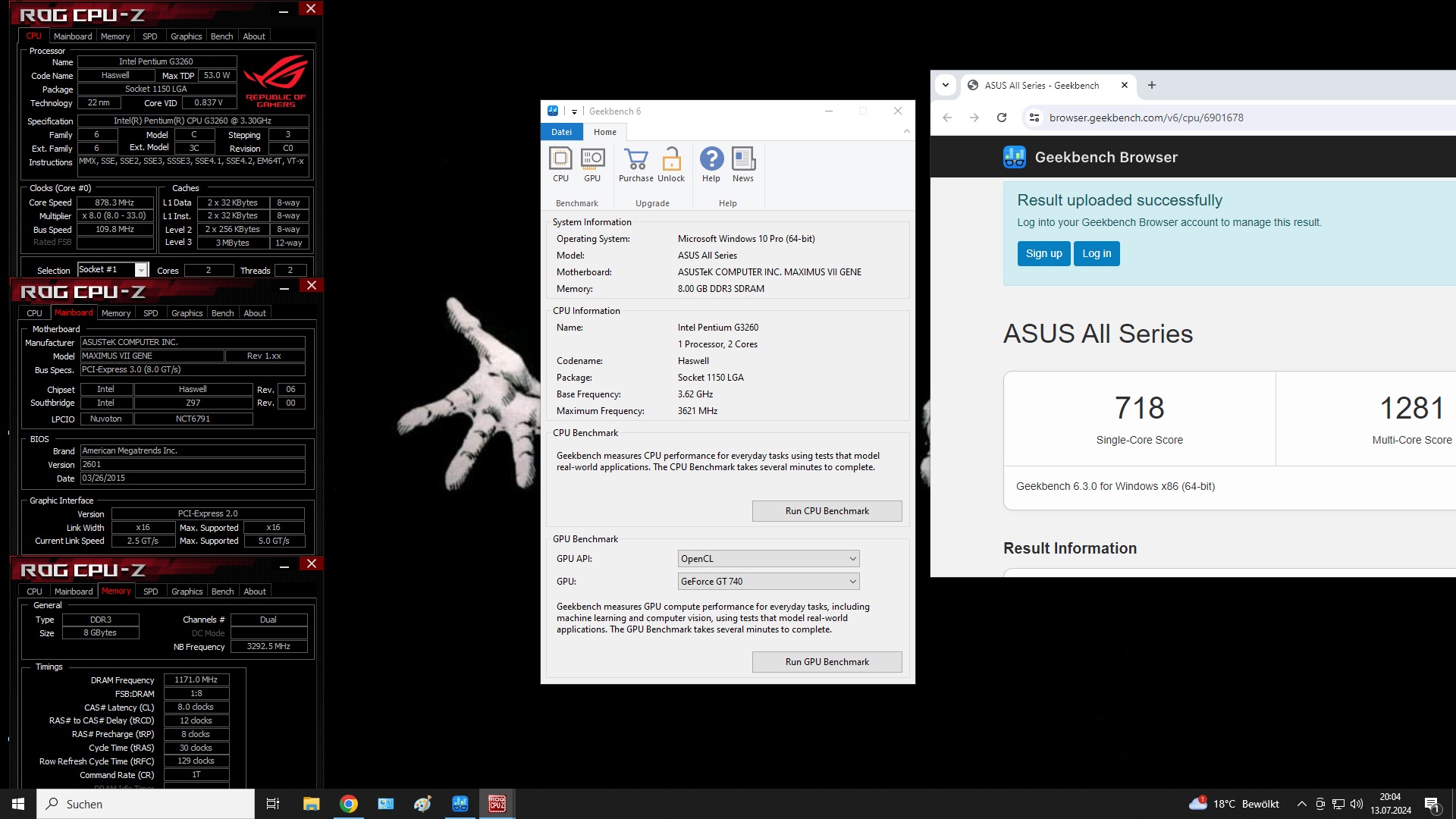The width and height of the screenshot is (1456, 819).
Task: Collapse the Geekbench ribbon with the chevron
Action: coord(907,131)
